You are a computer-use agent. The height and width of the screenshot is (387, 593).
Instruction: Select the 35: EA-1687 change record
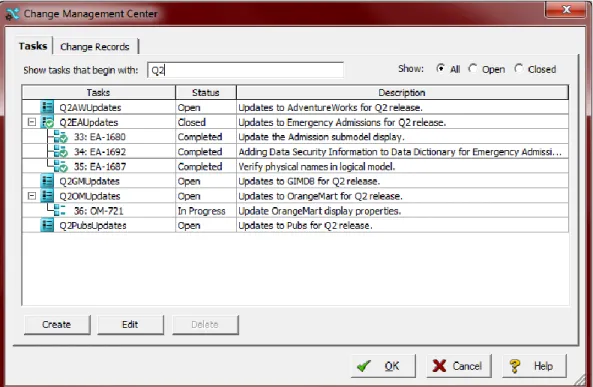point(100,166)
